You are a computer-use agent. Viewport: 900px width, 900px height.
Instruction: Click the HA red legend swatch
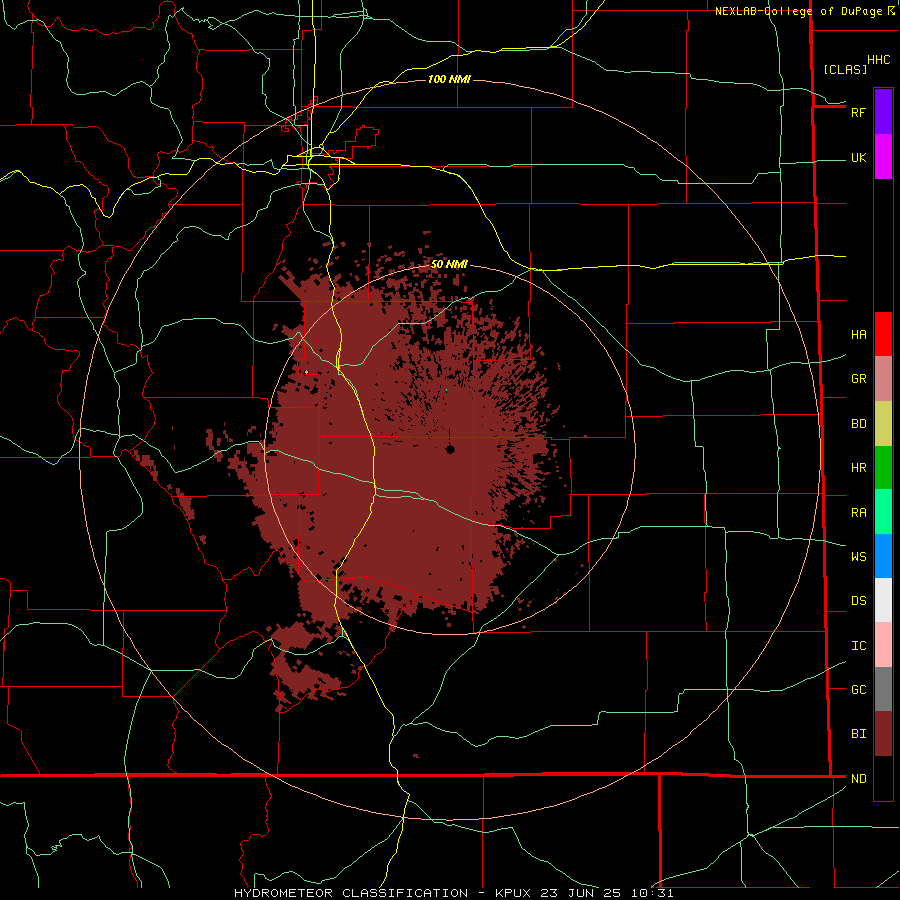883,334
